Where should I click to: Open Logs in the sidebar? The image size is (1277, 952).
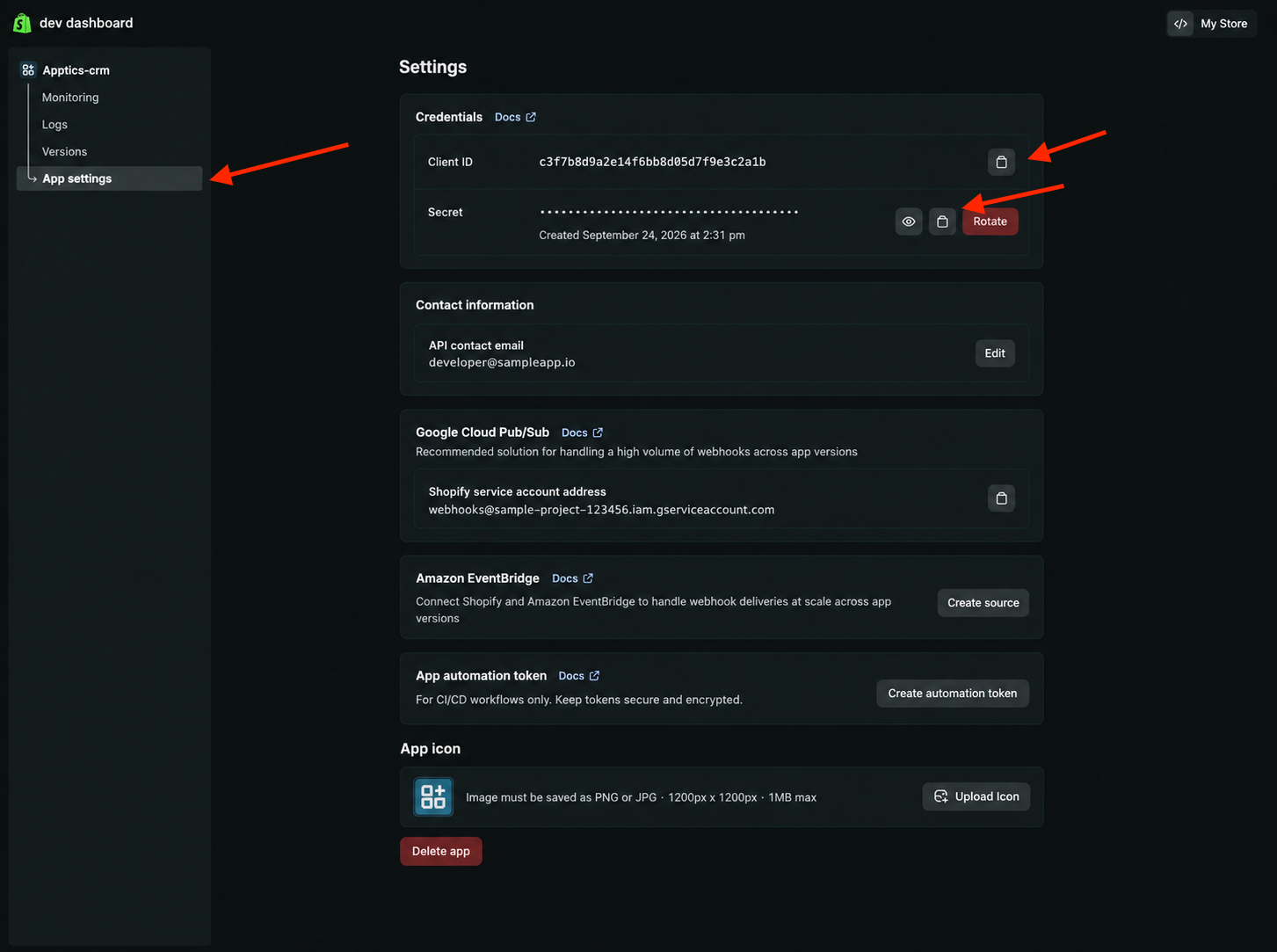coord(54,125)
